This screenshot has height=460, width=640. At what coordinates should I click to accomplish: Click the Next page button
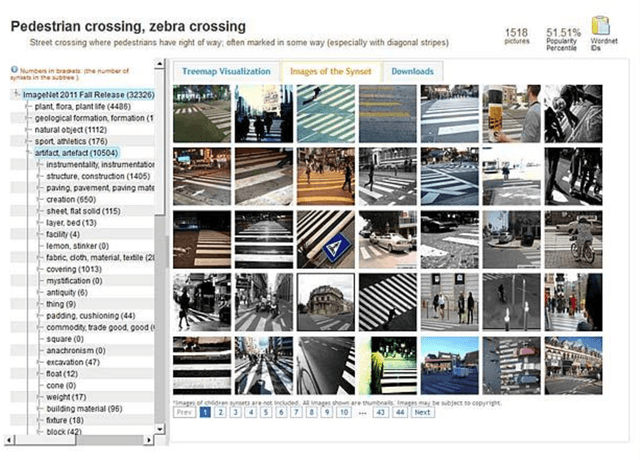coord(422,412)
